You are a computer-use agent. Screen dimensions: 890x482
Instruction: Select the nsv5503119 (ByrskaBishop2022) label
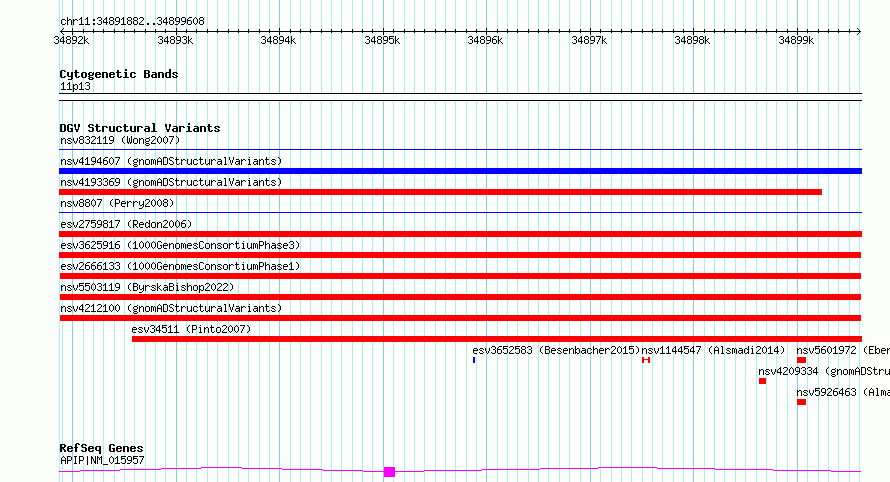147,287
